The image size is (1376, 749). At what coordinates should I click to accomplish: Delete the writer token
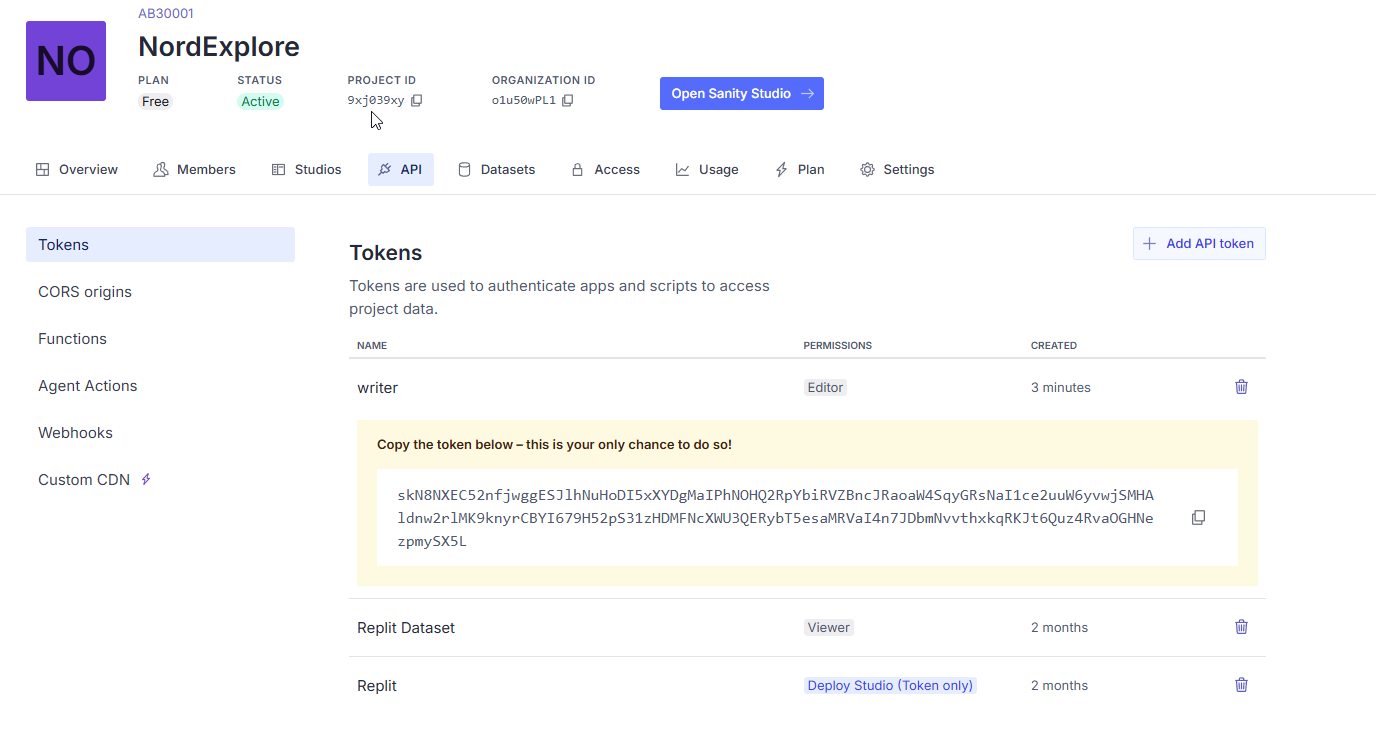point(1241,387)
